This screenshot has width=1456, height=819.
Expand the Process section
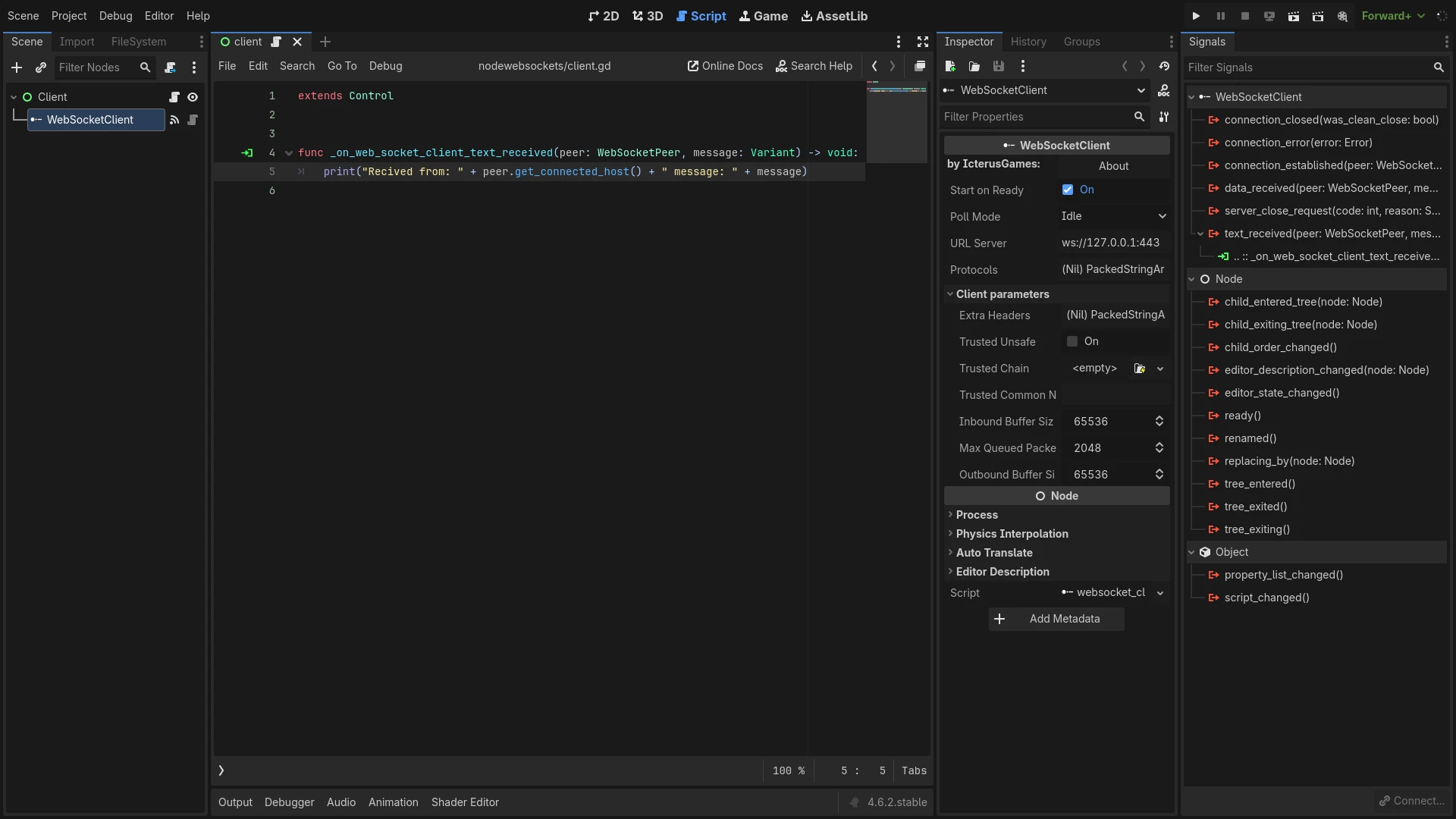(1056, 515)
